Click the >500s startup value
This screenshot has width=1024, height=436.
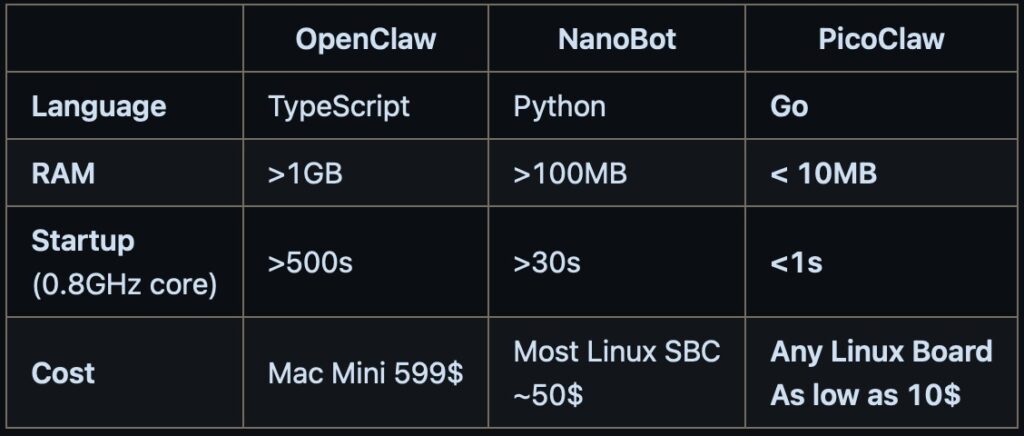pyautogui.click(x=310, y=263)
